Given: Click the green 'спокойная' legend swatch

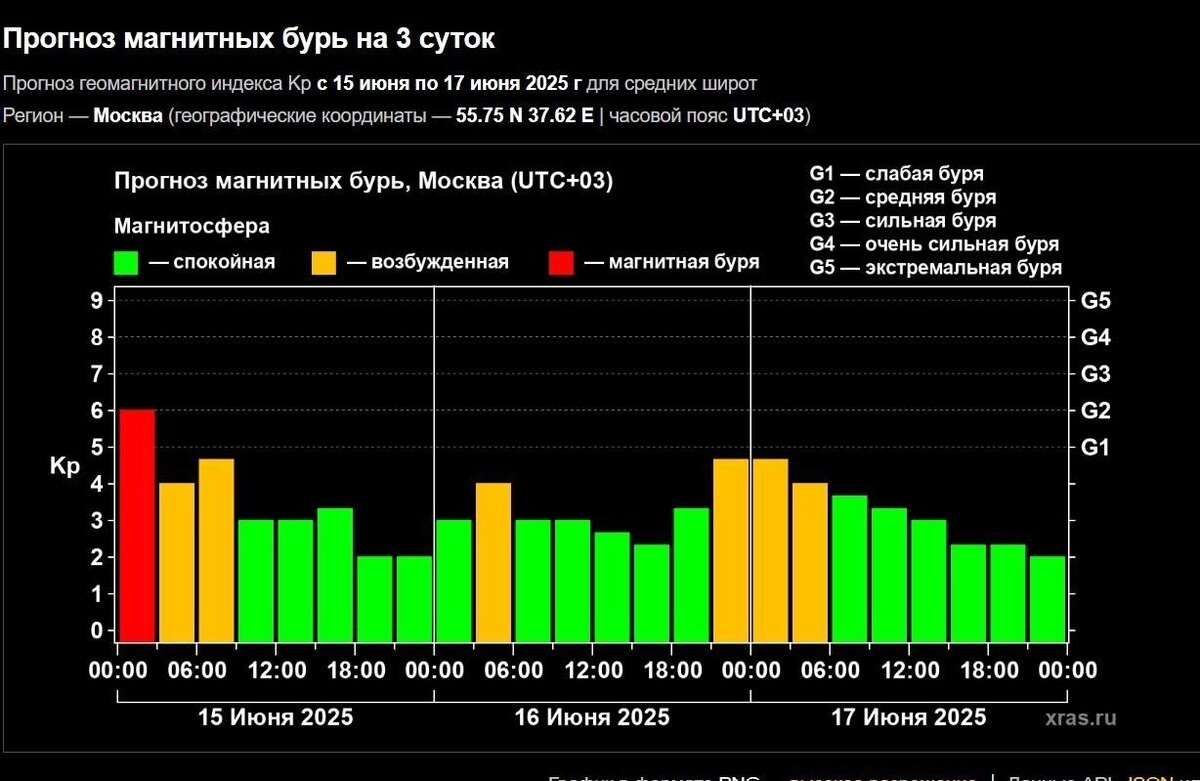Looking at the screenshot, I should point(126,263).
